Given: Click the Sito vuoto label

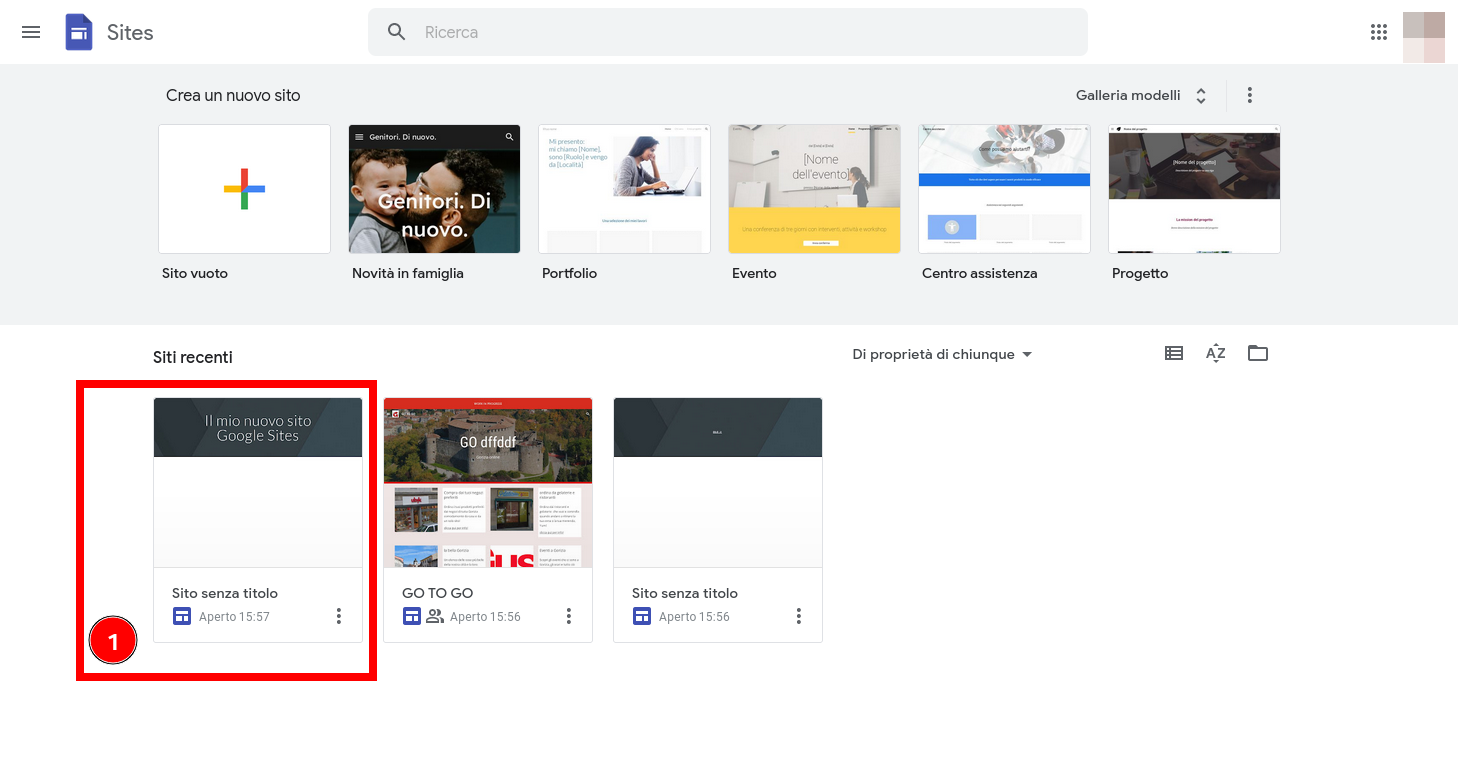Looking at the screenshot, I should click(x=195, y=273).
